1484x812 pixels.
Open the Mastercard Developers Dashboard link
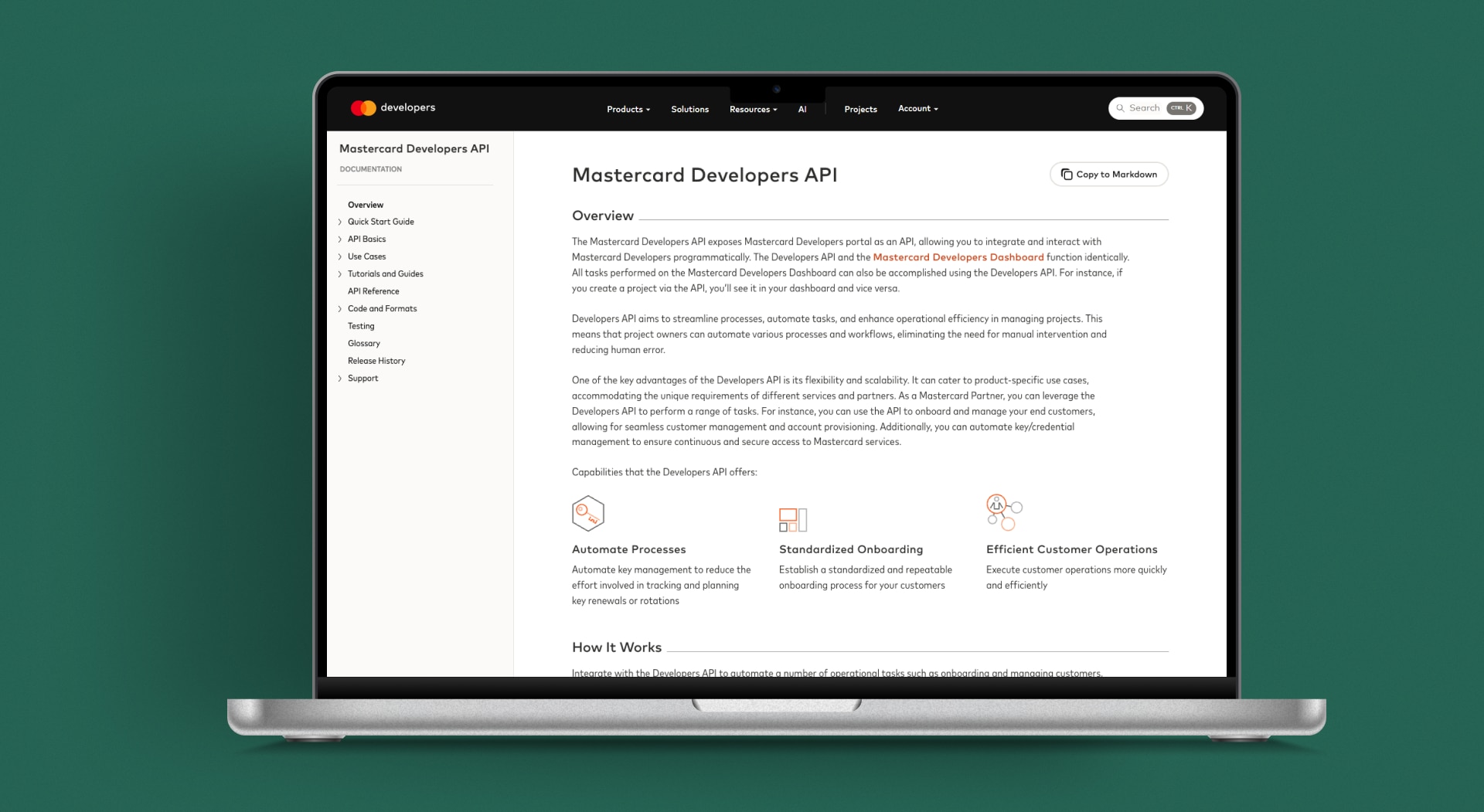point(958,257)
